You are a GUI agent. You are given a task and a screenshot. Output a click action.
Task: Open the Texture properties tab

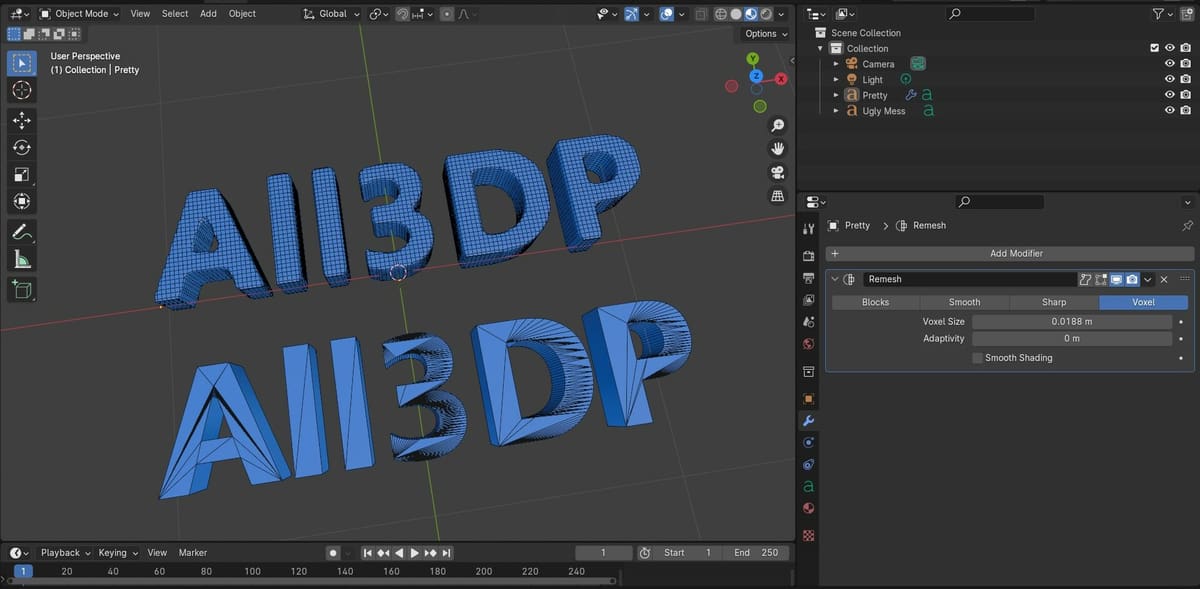click(x=809, y=535)
